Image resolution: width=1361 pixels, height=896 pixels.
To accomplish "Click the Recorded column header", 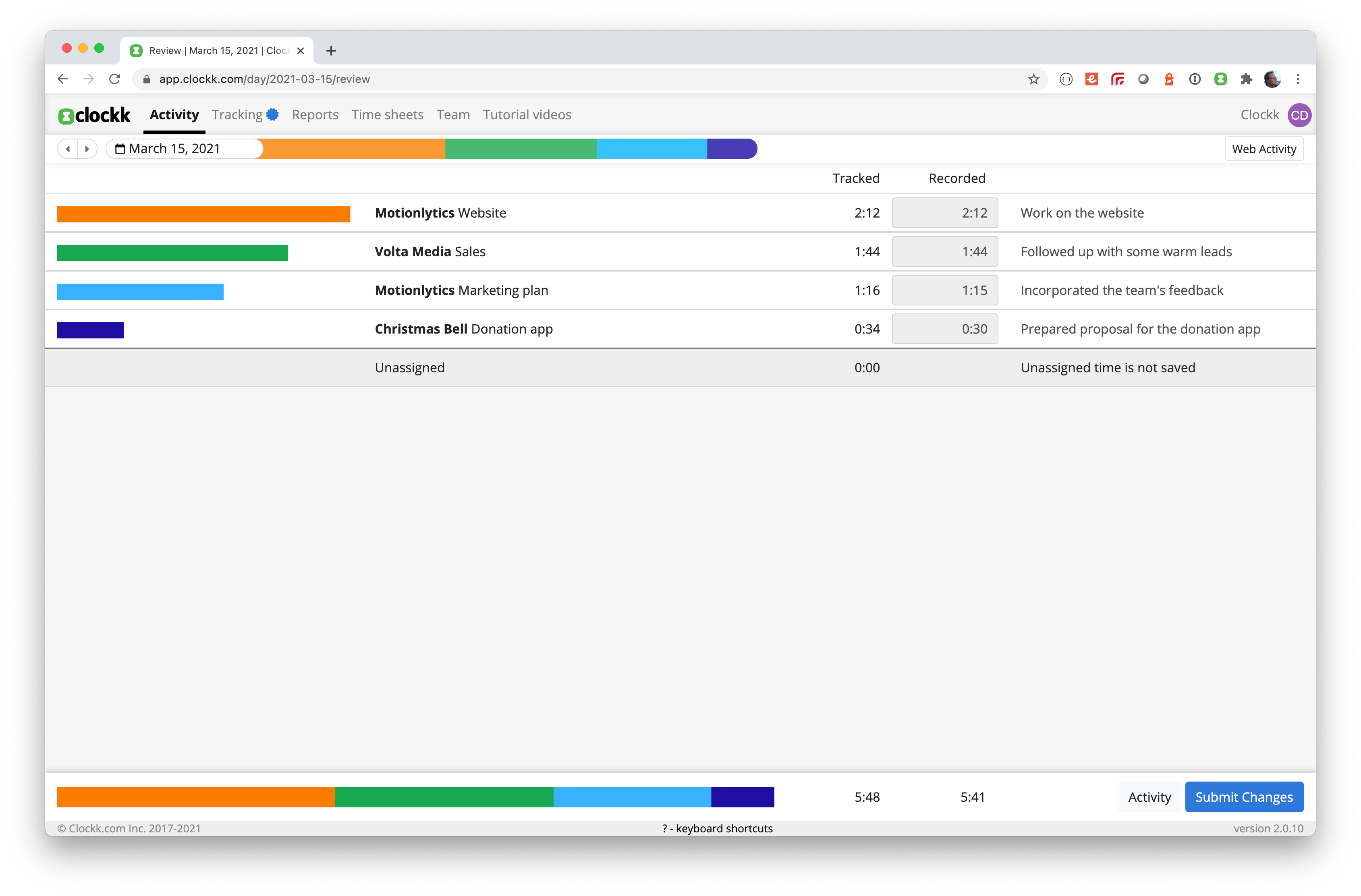I will click(x=957, y=178).
